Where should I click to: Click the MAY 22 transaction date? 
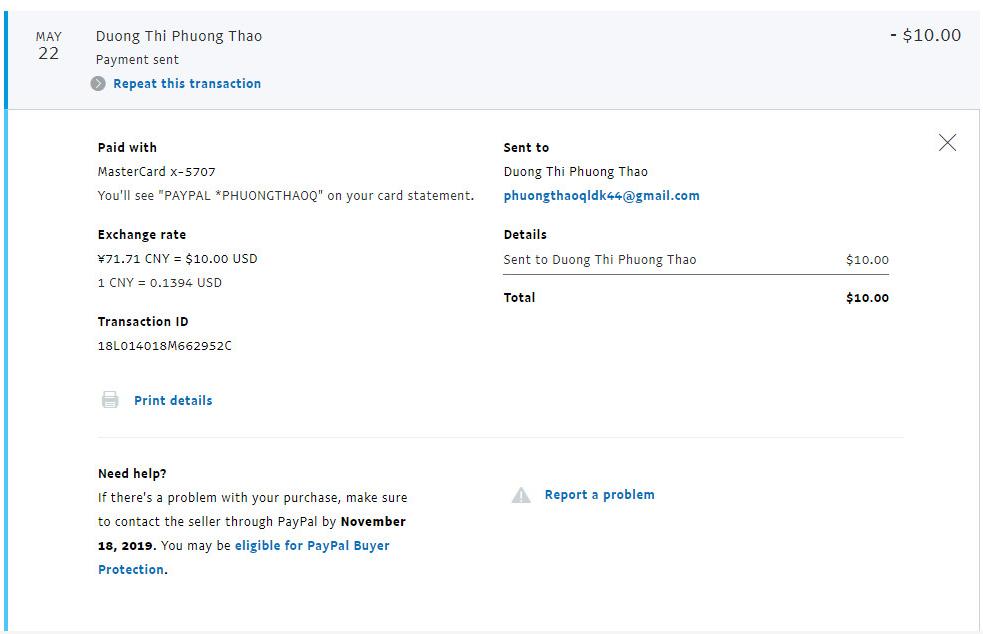pyautogui.click(x=49, y=46)
